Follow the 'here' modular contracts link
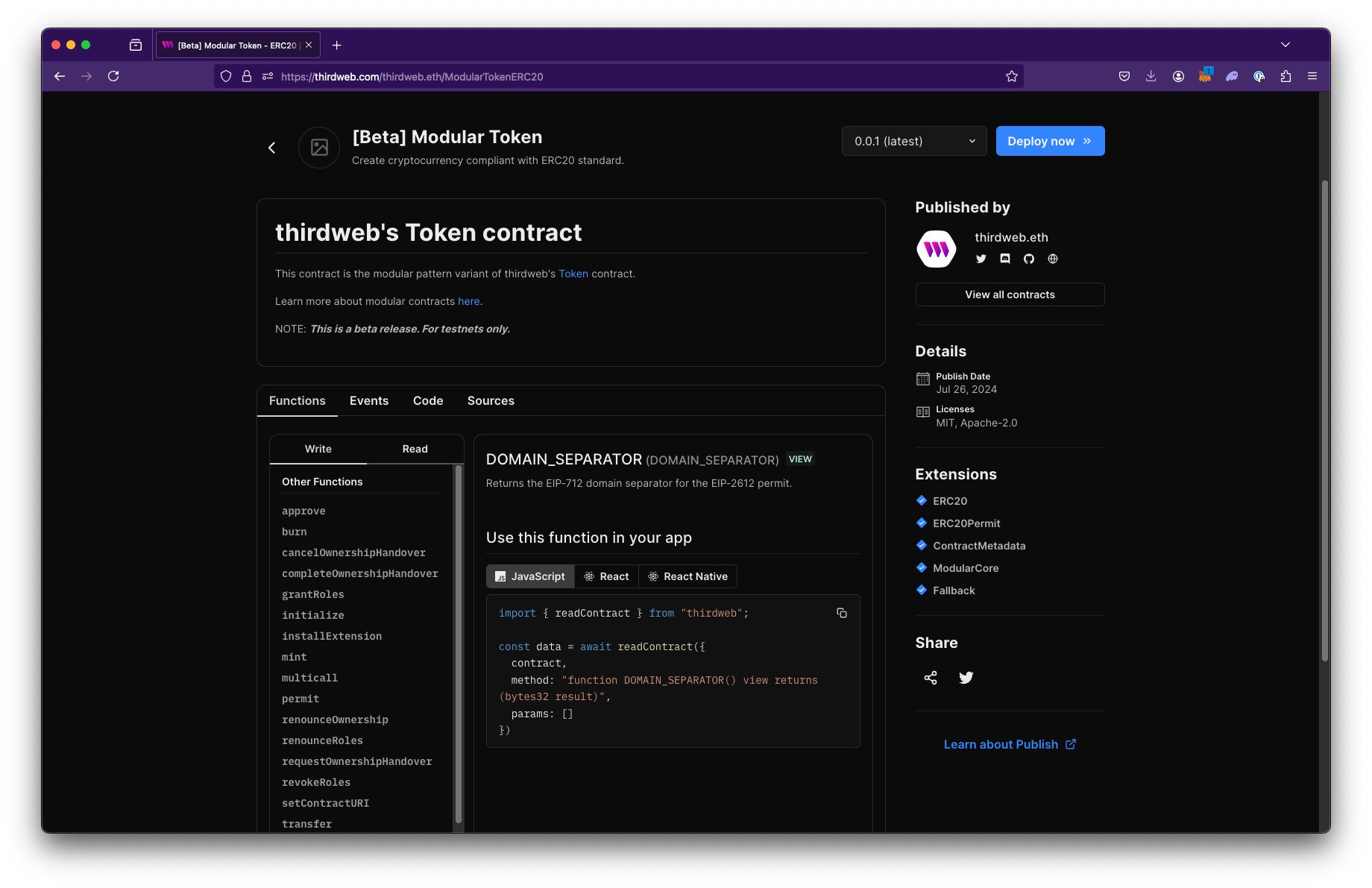The width and height of the screenshot is (1372, 888). (x=469, y=301)
